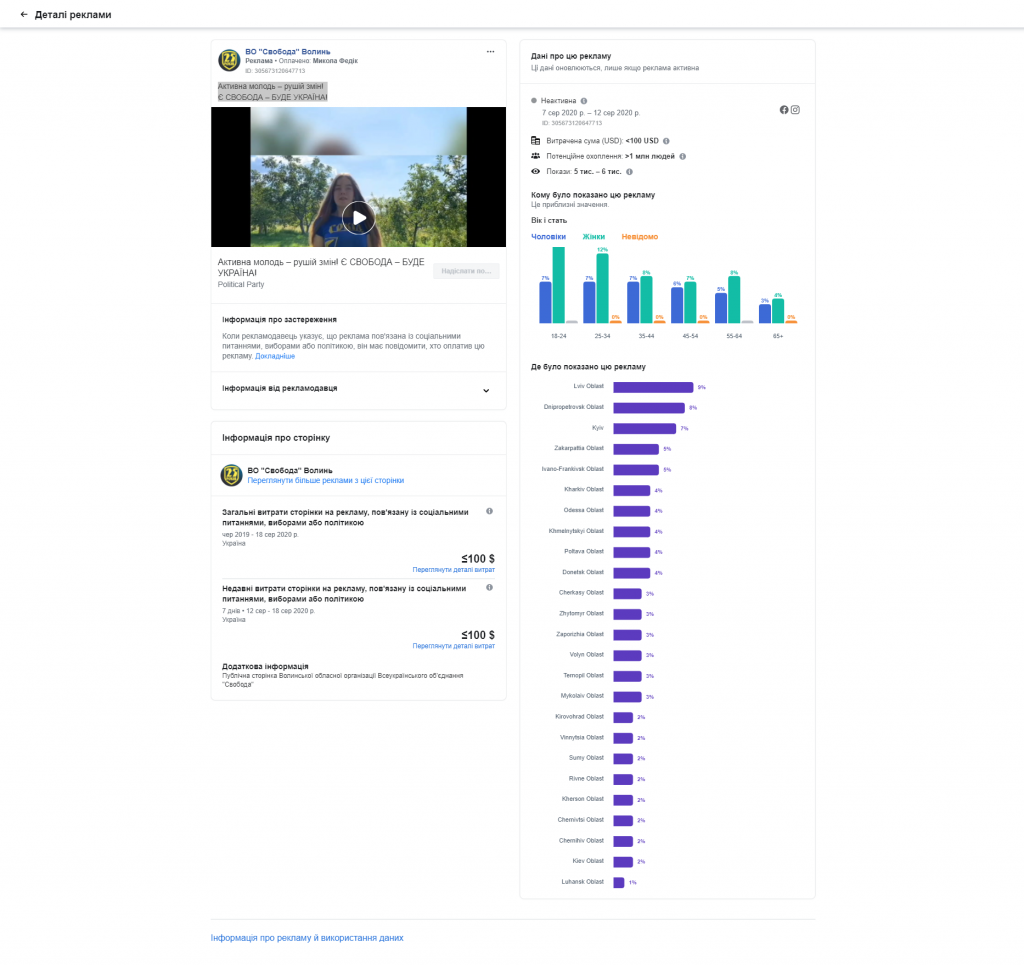This screenshot has width=1024, height=965.
Task: Click the info icon next to Неактивна
Action: [x=584, y=101]
